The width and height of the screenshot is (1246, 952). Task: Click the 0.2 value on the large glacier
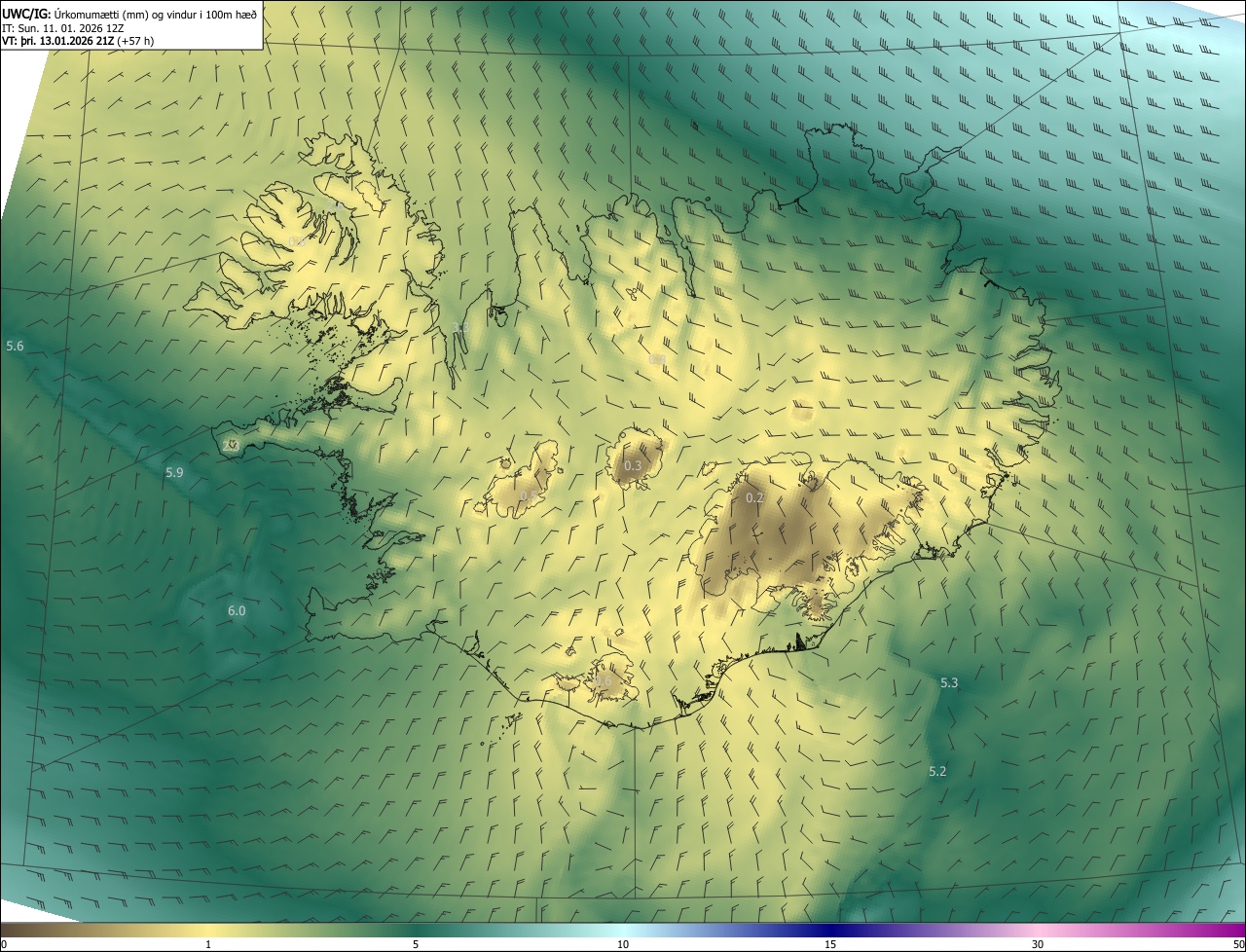[x=754, y=498]
